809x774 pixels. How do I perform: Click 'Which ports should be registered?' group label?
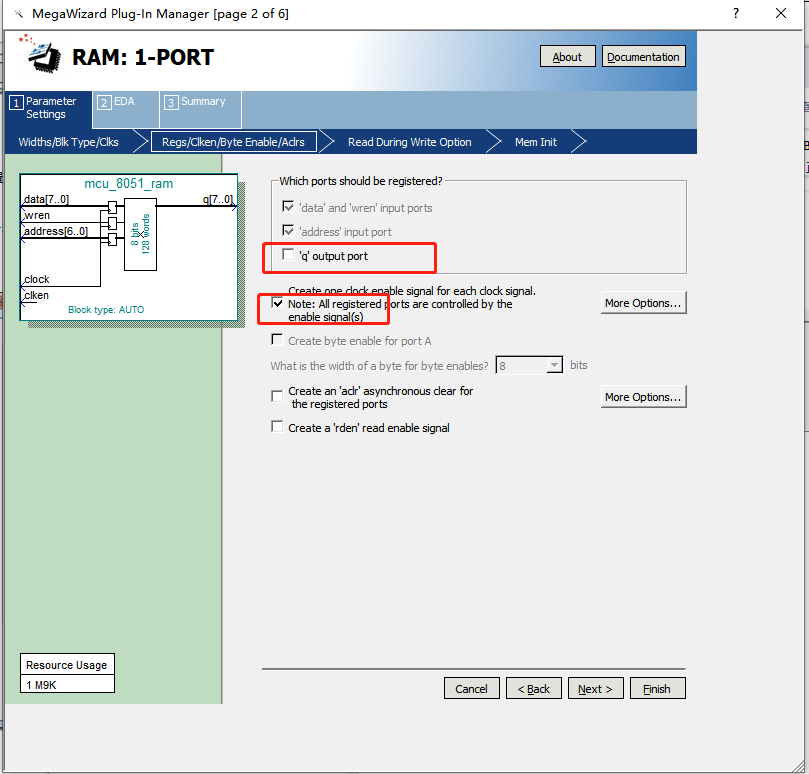(x=361, y=181)
